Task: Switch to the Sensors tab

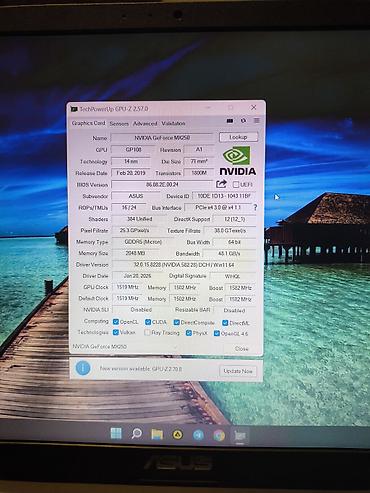Action: point(119,123)
